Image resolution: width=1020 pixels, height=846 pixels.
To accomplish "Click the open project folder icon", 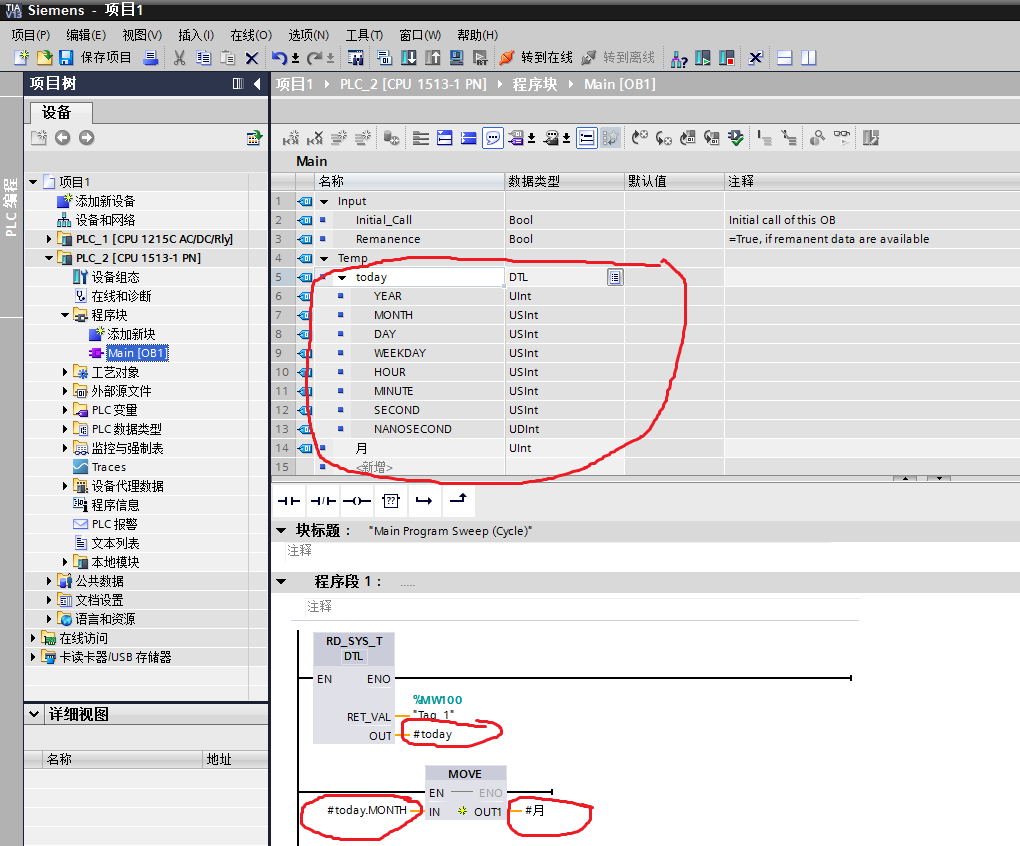I will (44, 58).
